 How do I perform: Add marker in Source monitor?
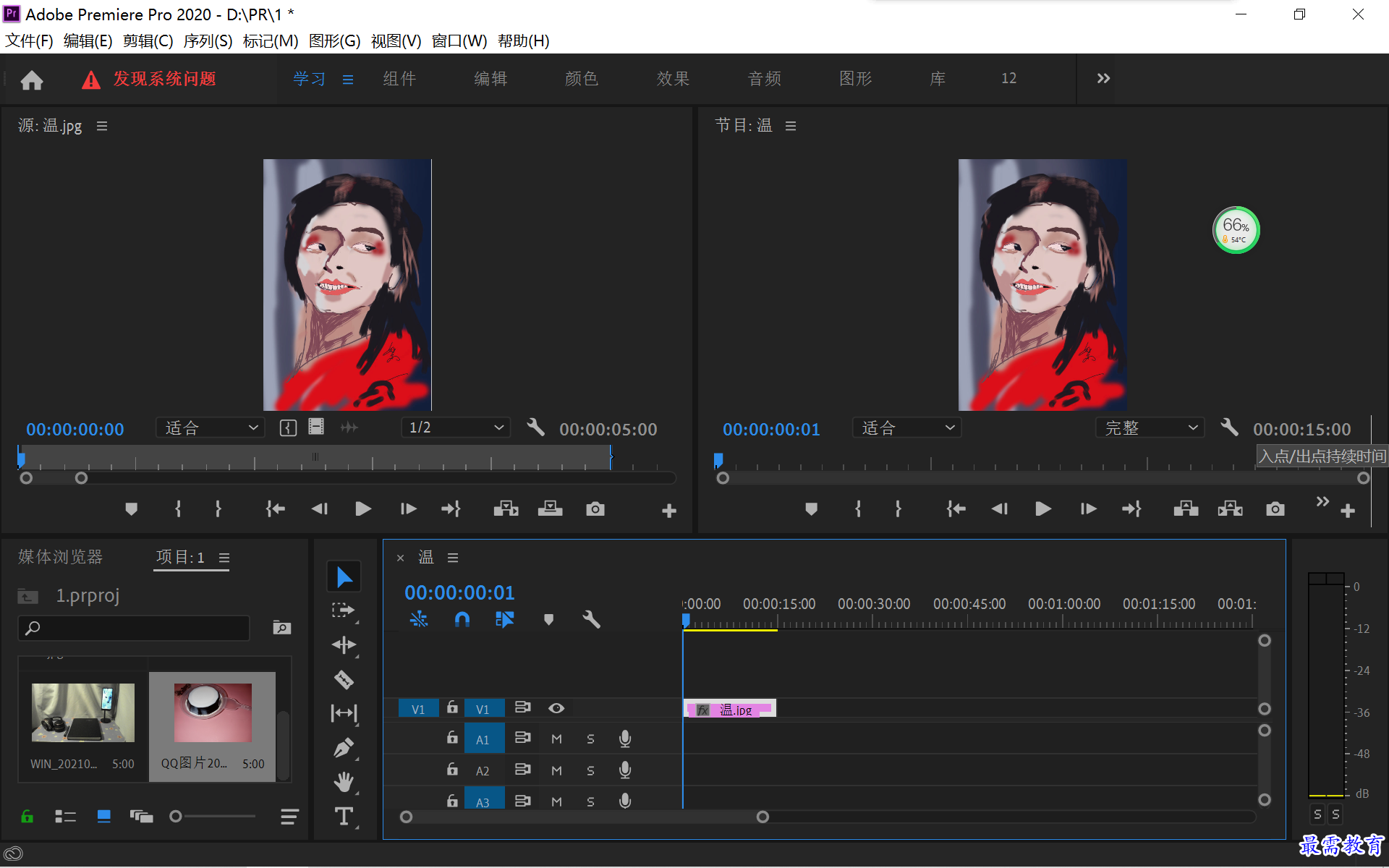point(131,509)
